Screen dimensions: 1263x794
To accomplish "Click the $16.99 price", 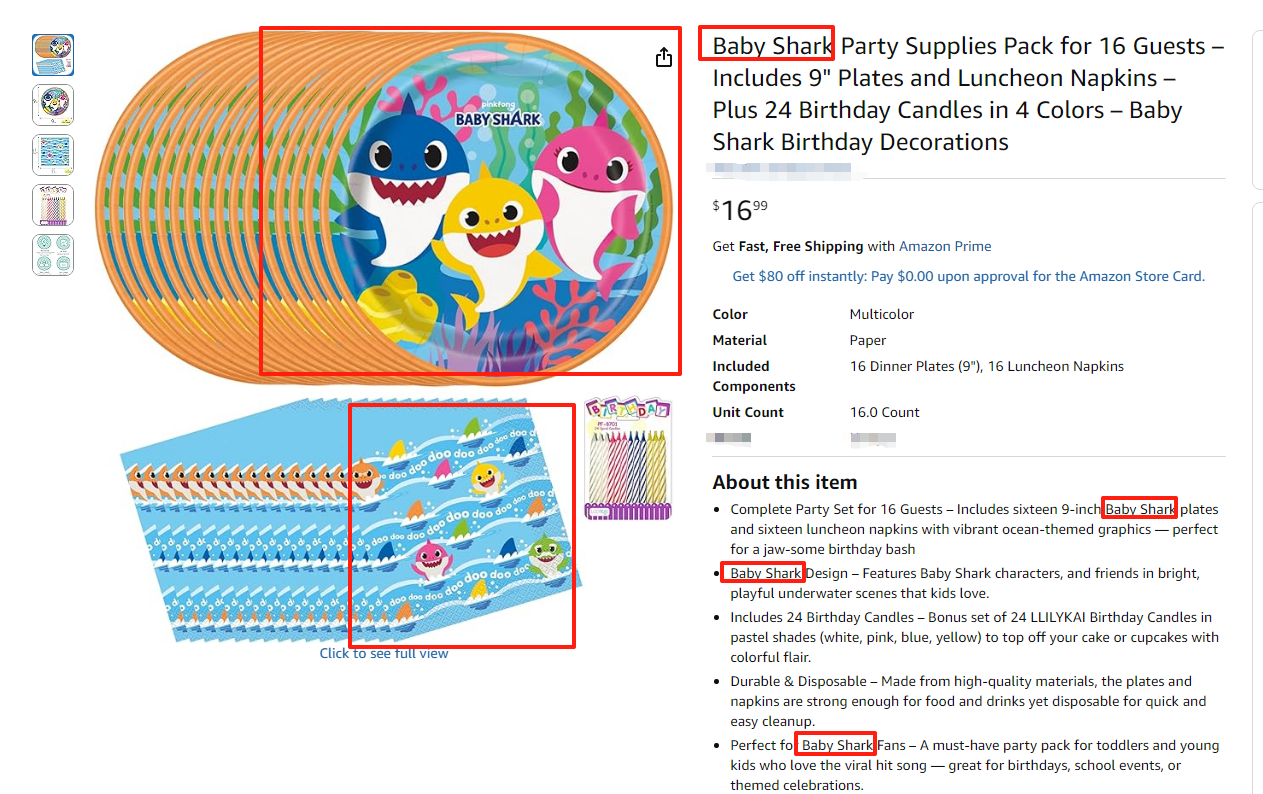I will (x=740, y=209).
